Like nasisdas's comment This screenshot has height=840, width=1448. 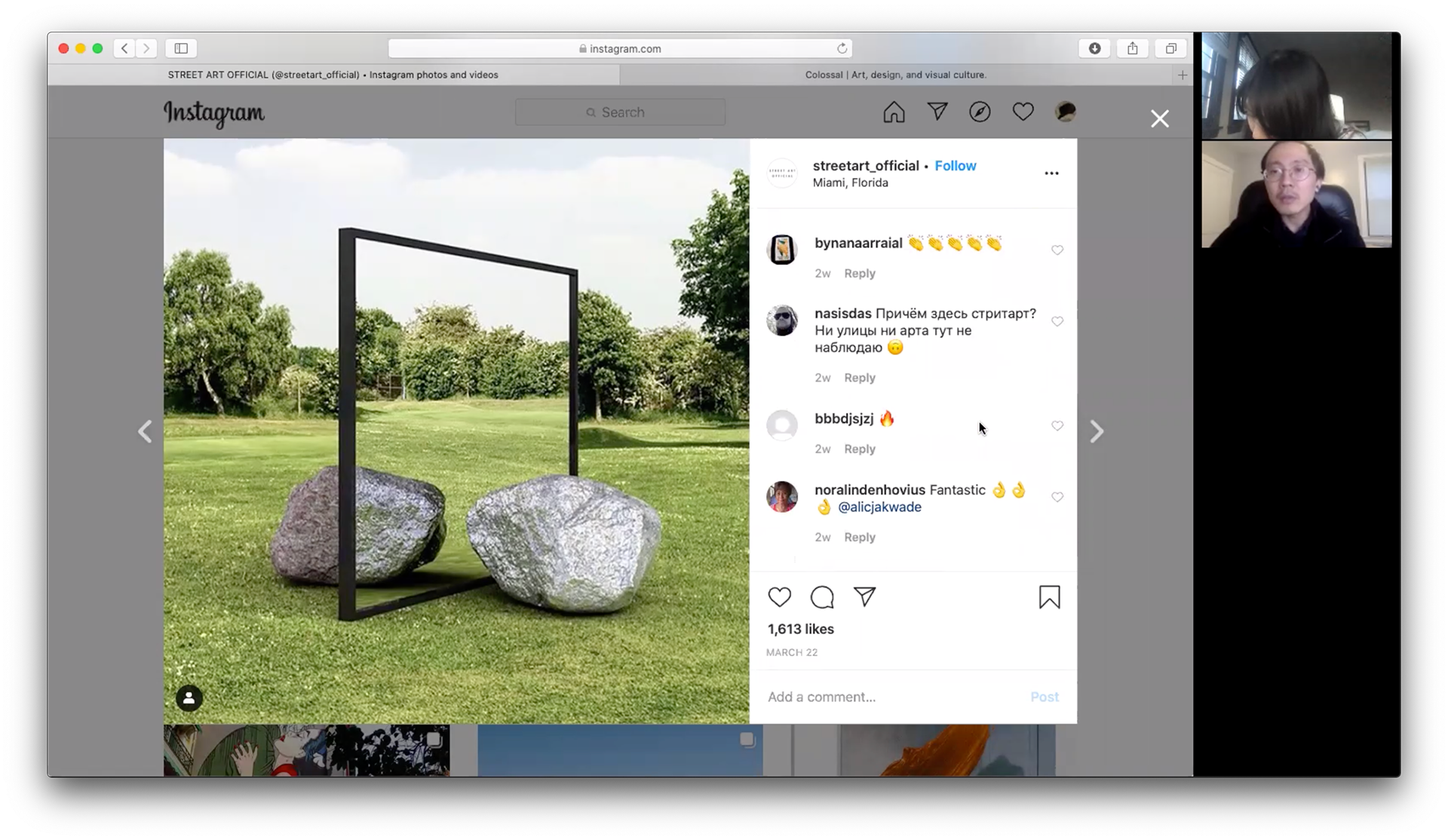1057,321
